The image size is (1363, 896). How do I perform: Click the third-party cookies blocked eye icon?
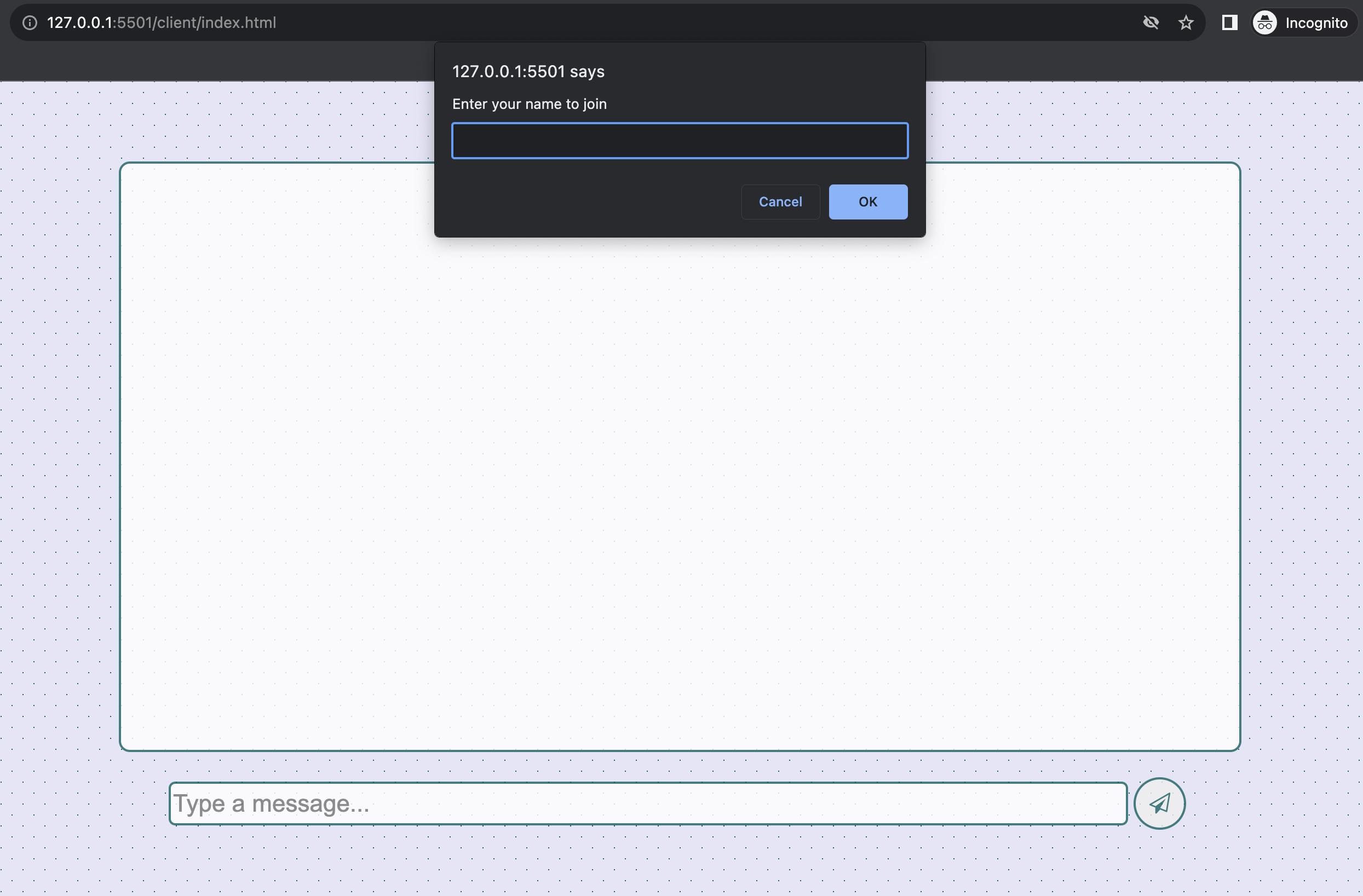(x=1151, y=23)
